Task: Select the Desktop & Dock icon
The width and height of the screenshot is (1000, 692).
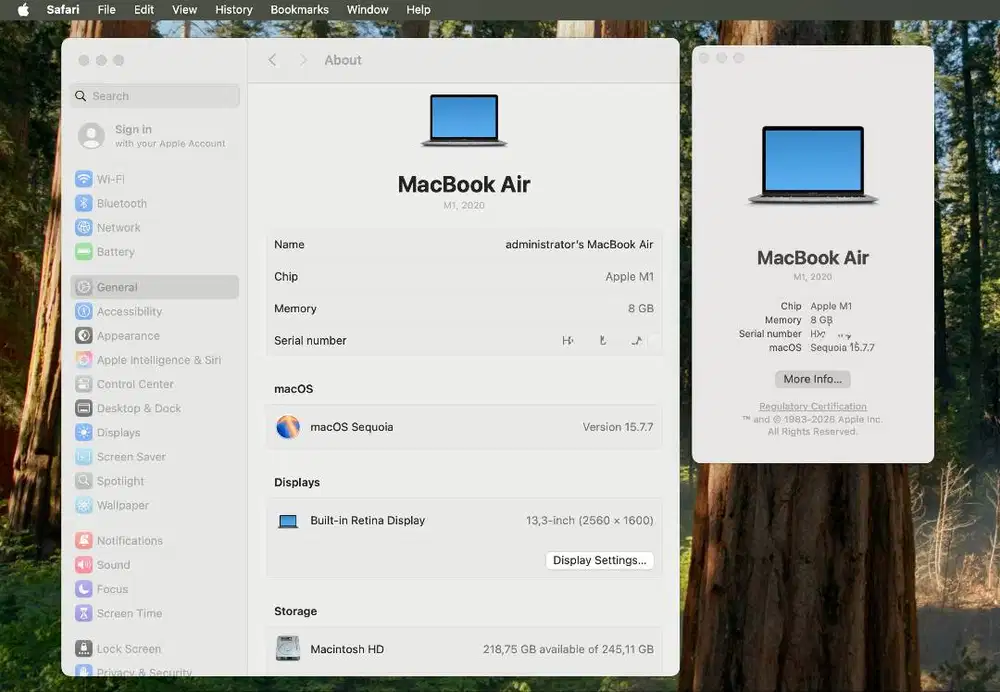Action: coord(84,408)
